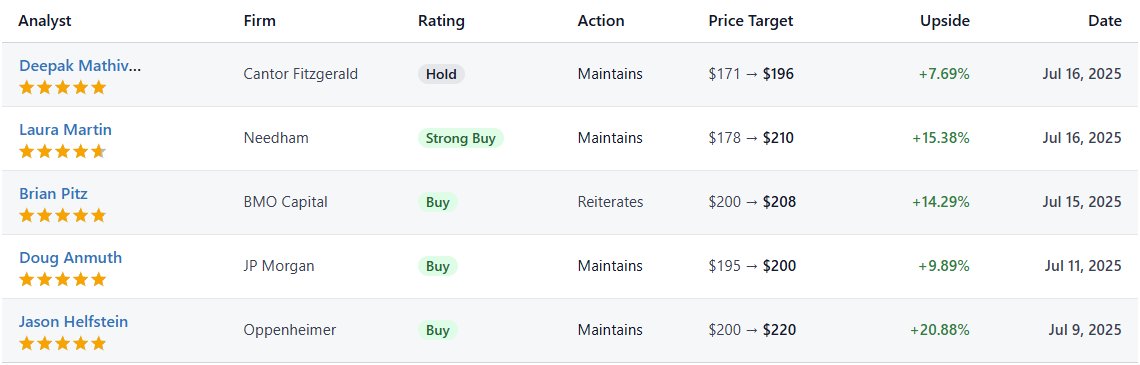The width and height of the screenshot is (1140, 365).
Task: Open Brian Pitz analyst profile
Action: click(53, 194)
